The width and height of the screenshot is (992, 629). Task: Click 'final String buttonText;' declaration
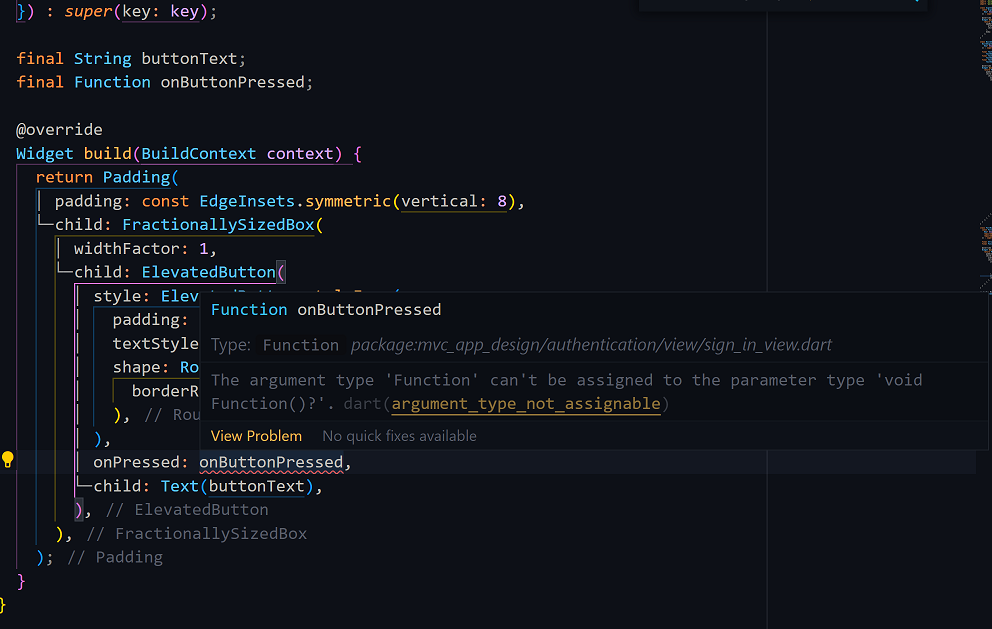click(x=131, y=59)
